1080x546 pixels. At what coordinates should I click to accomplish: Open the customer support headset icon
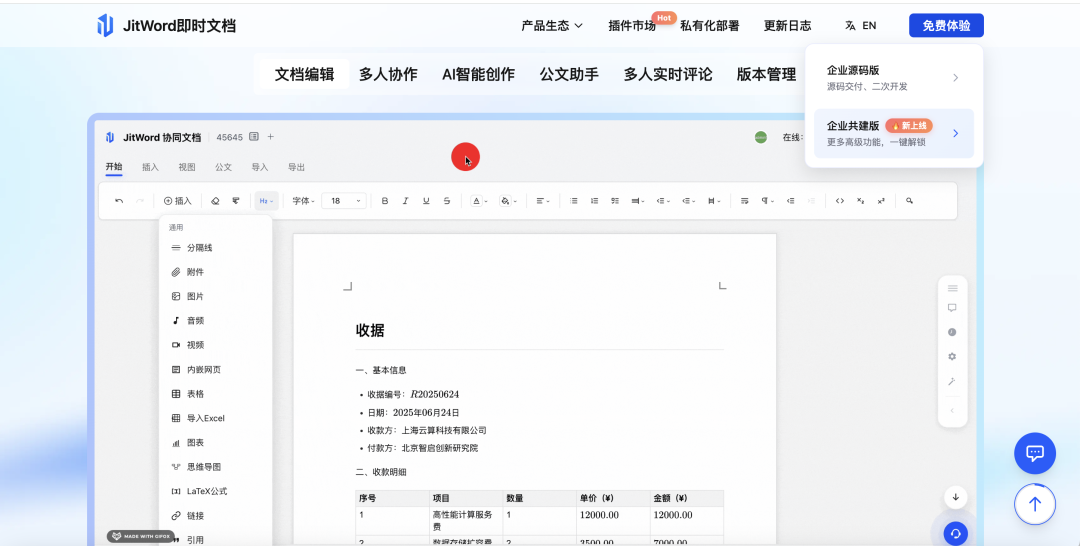[955, 533]
